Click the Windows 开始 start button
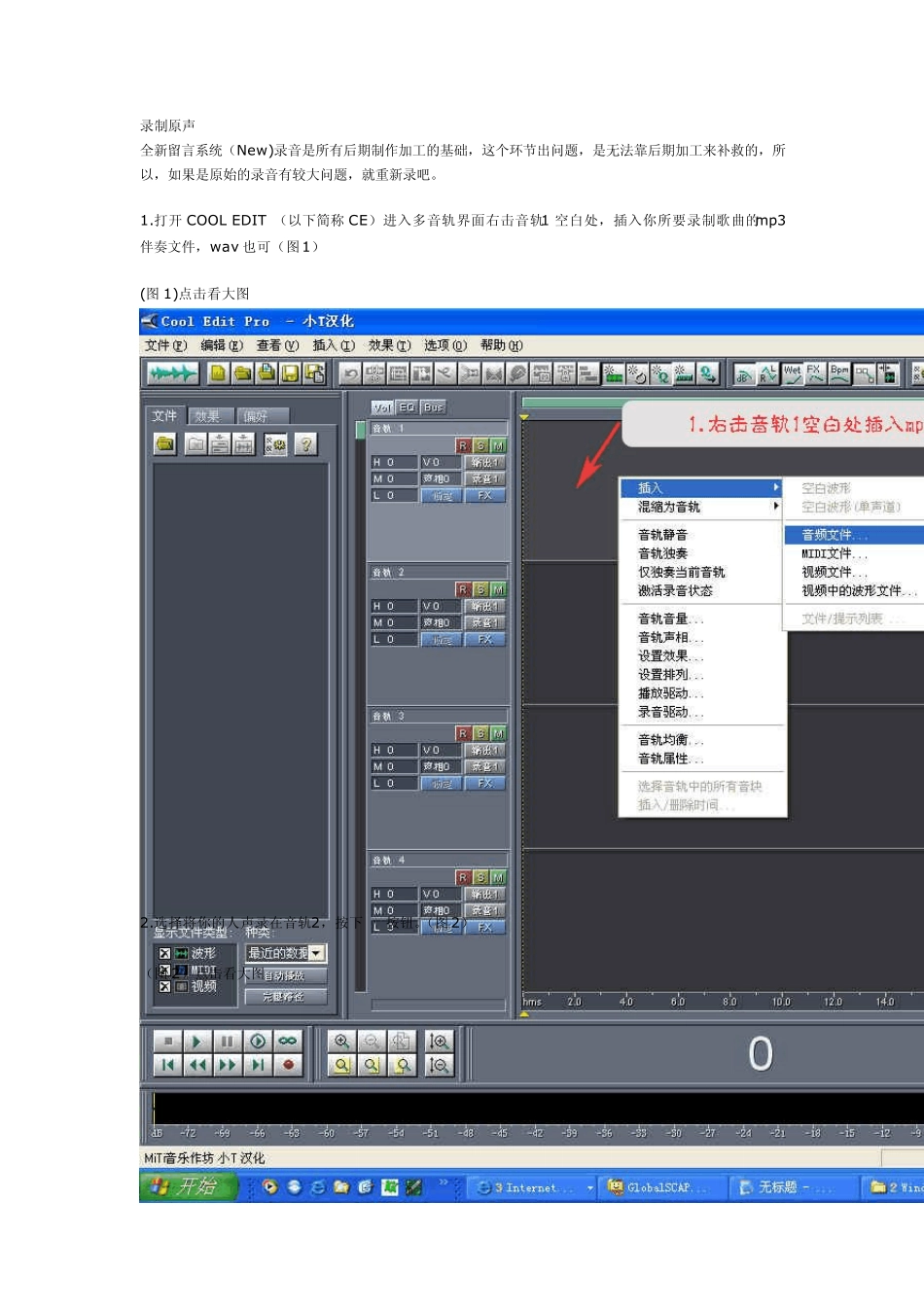The height and width of the screenshot is (1307, 924). [x=190, y=1186]
